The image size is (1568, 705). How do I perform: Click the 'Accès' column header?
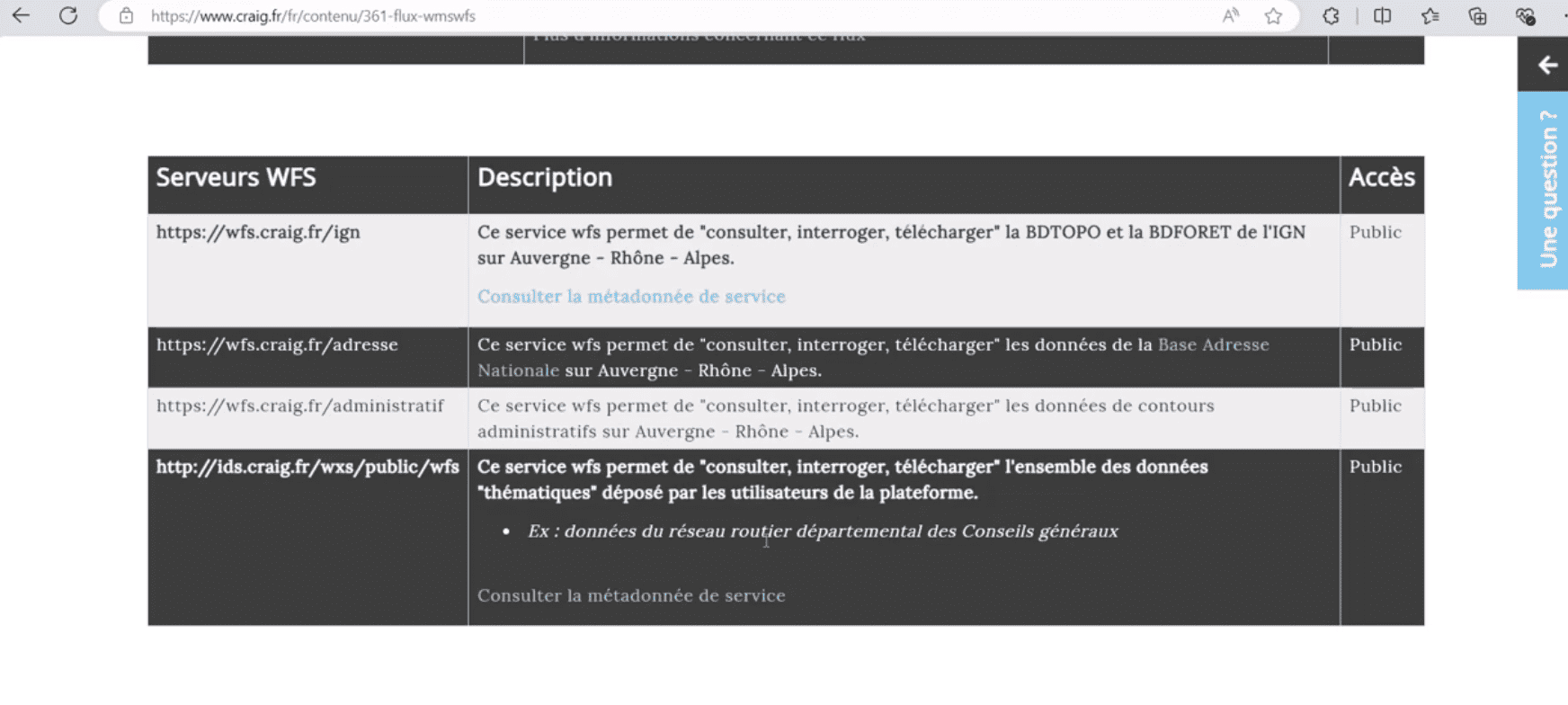pos(1382,177)
